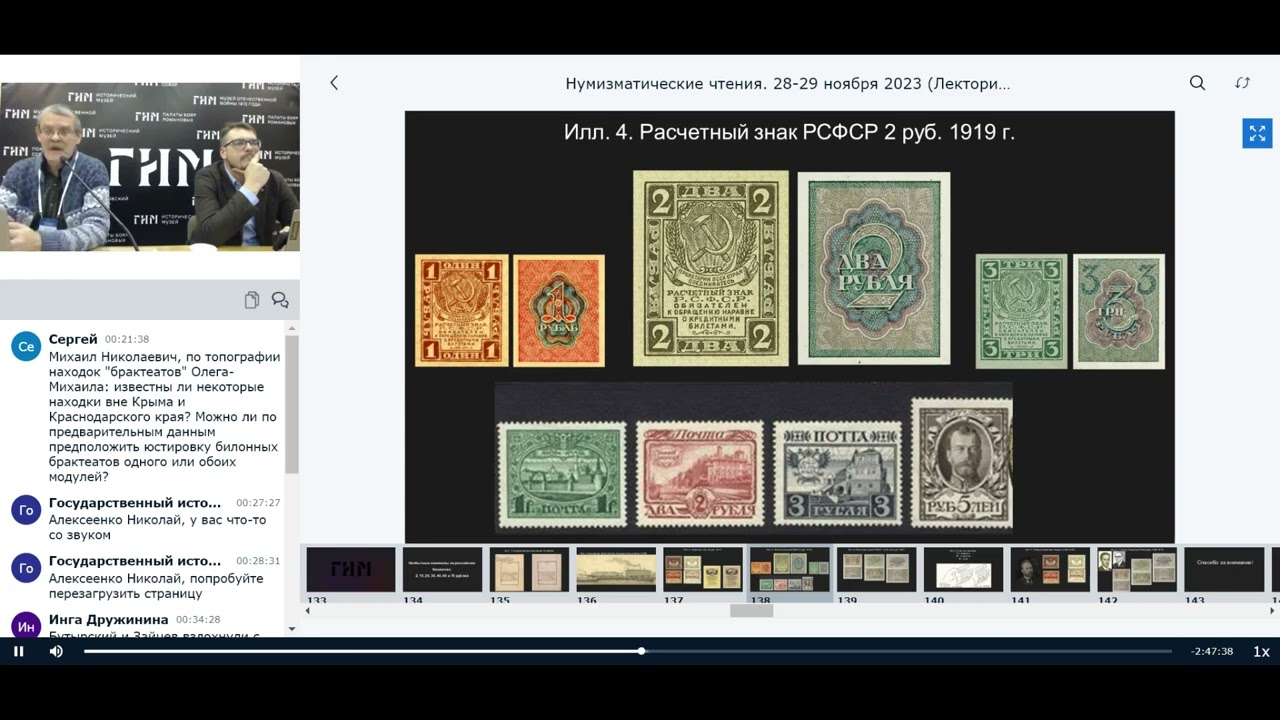Select slide thumbnail 142
1280x720 pixels.
[x=1138, y=569]
